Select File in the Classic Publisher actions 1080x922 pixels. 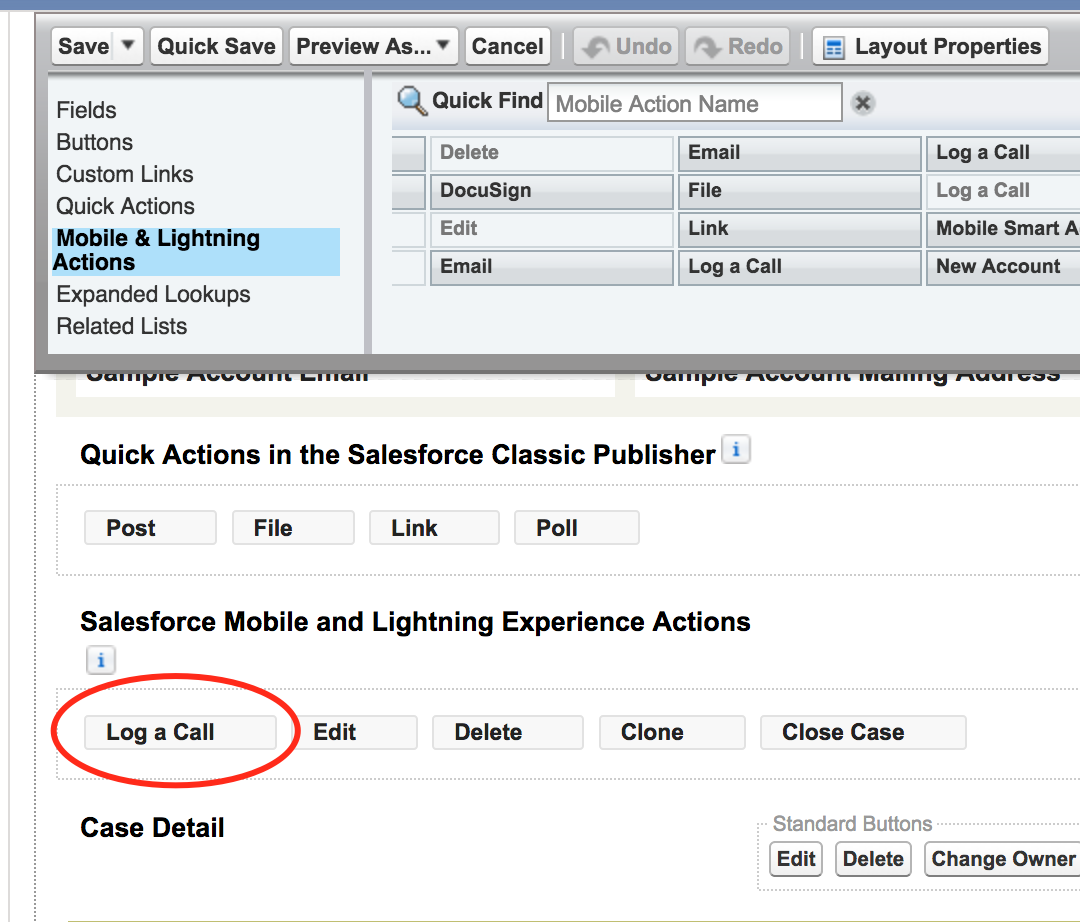(293, 527)
